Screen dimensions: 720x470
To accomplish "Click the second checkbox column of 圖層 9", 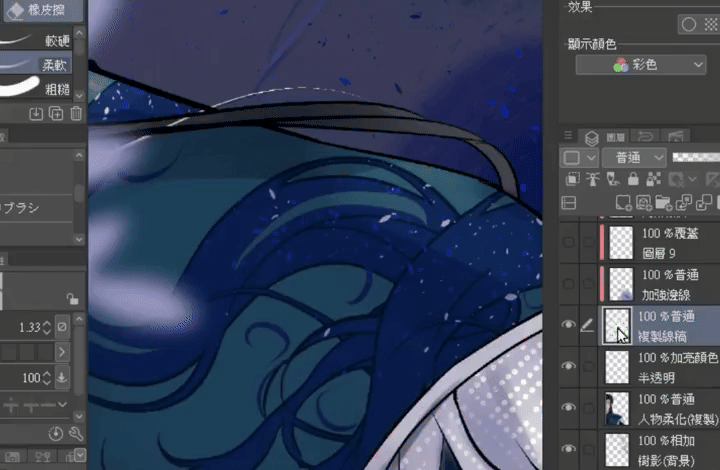I will click(x=588, y=242).
